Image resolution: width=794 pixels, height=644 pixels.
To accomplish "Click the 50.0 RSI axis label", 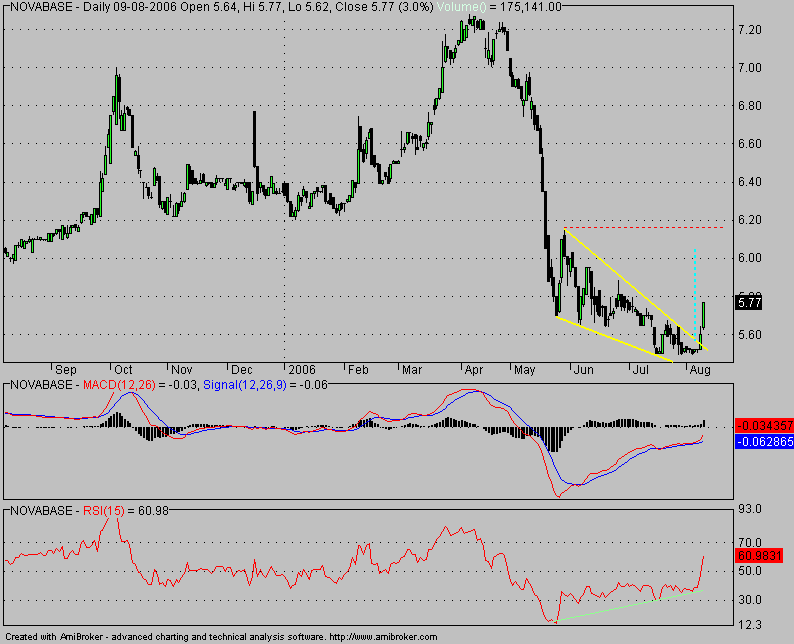I will pos(750,571).
